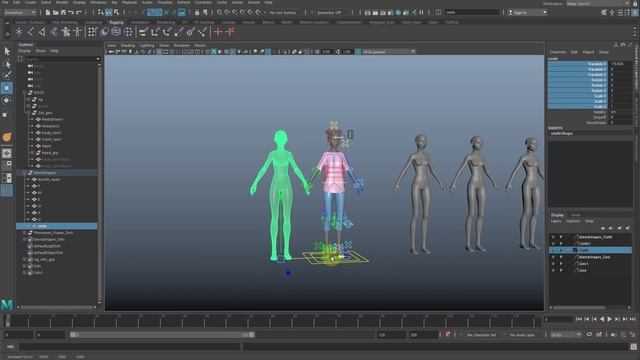Click the New Scene icon on status line
This screenshot has width=640, height=360.
pyautogui.click(x=48, y=13)
